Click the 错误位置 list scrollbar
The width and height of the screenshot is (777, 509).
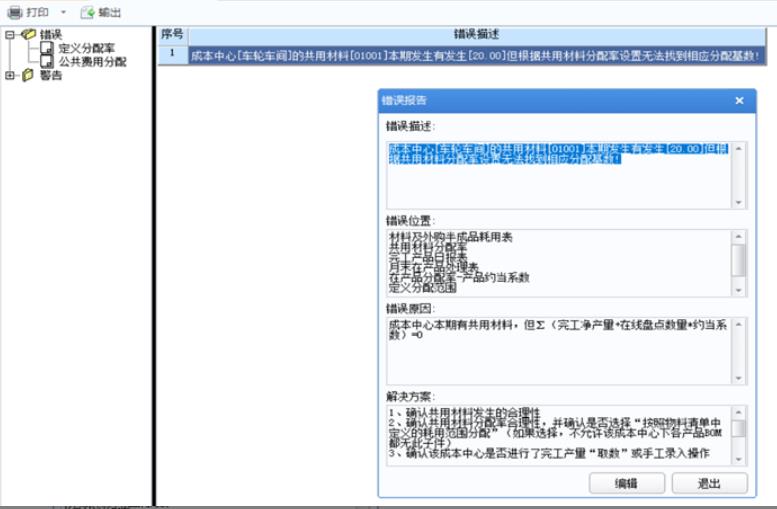(x=739, y=260)
